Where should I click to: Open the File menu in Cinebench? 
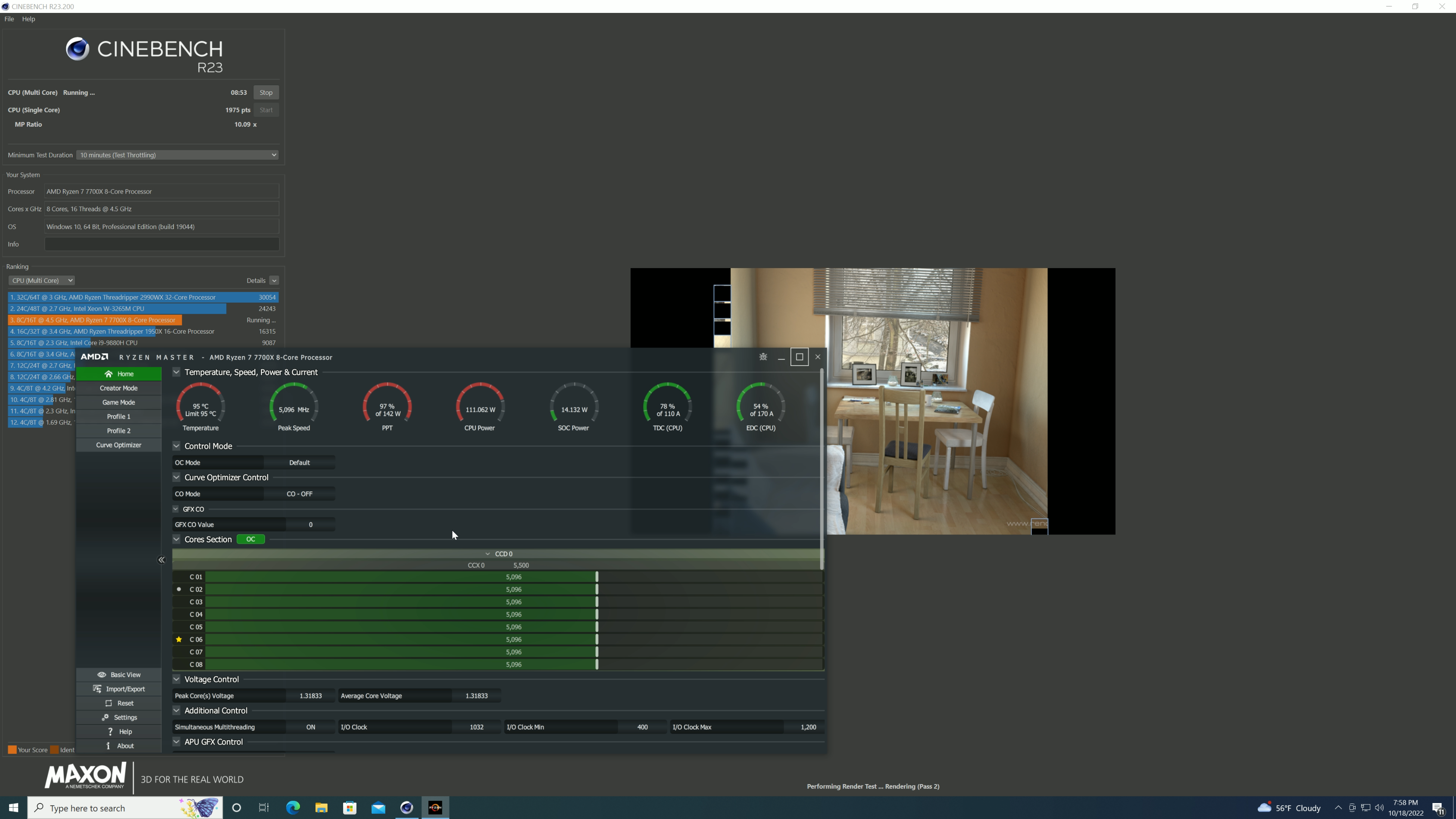coord(9,19)
